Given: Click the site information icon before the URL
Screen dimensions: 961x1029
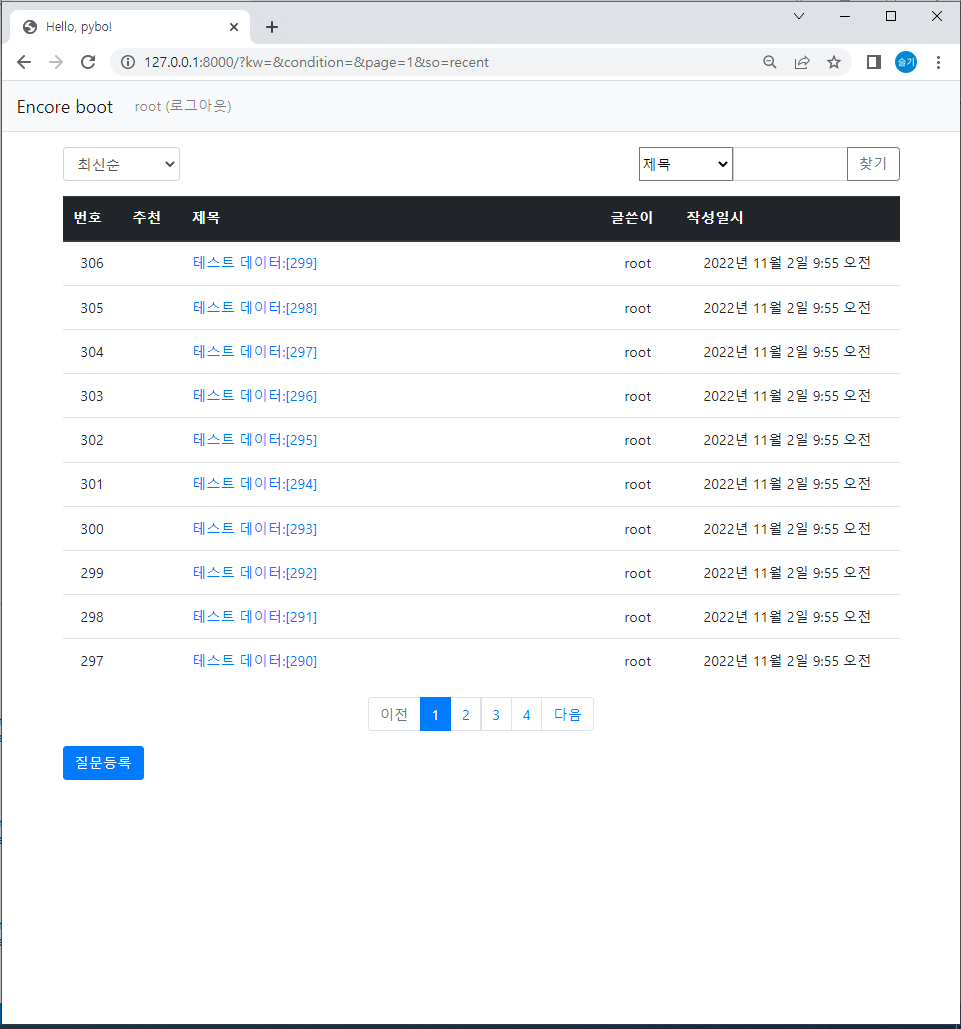Looking at the screenshot, I should pyautogui.click(x=127, y=61).
